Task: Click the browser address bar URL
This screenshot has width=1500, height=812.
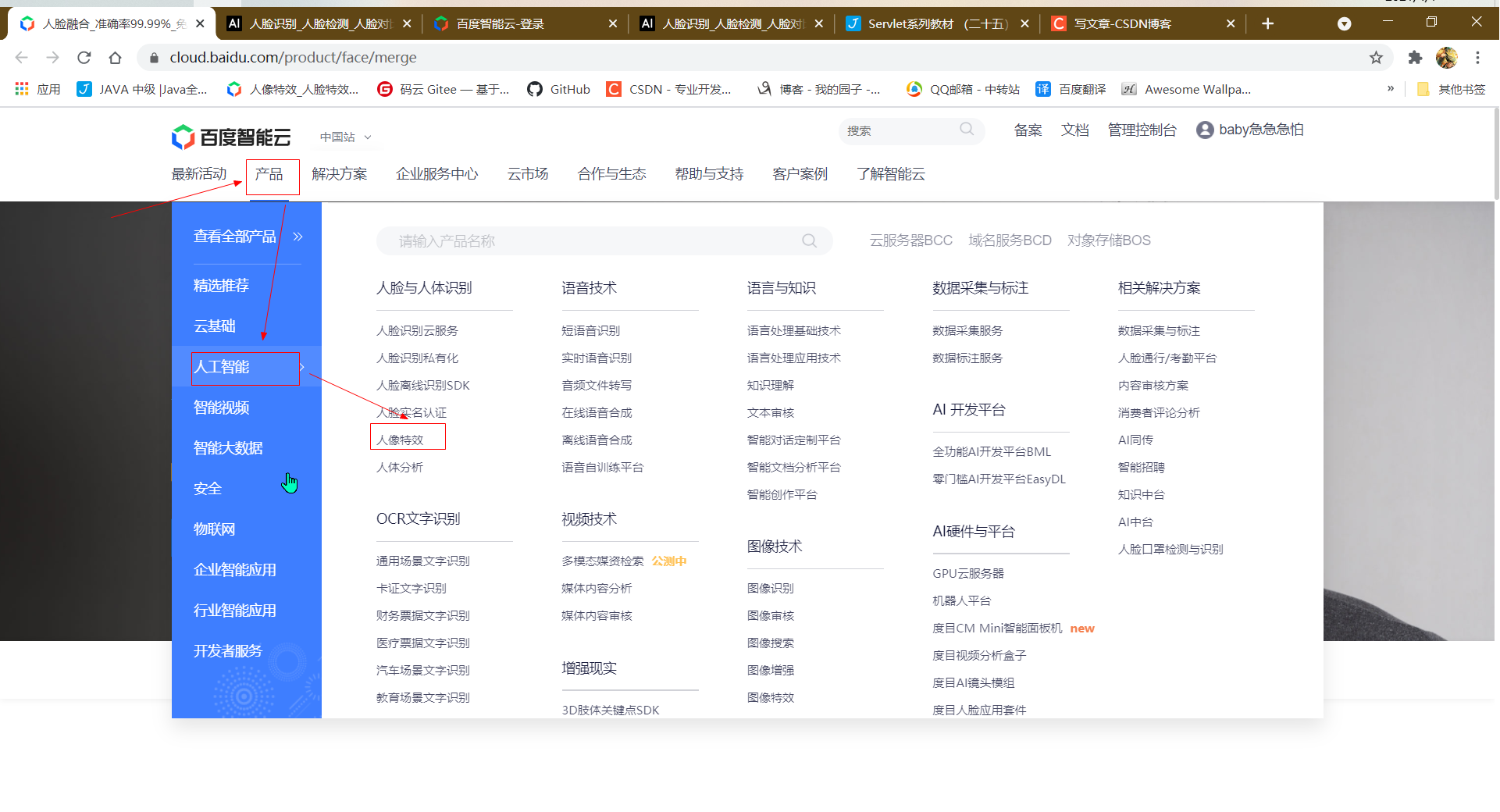Action: pos(293,57)
